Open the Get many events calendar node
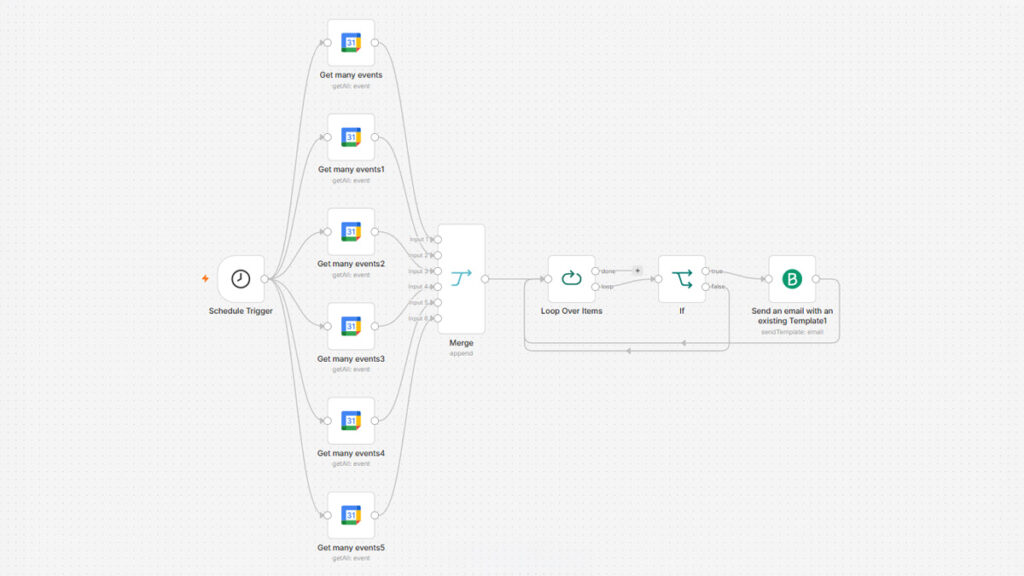The width and height of the screenshot is (1024, 576). point(351,42)
